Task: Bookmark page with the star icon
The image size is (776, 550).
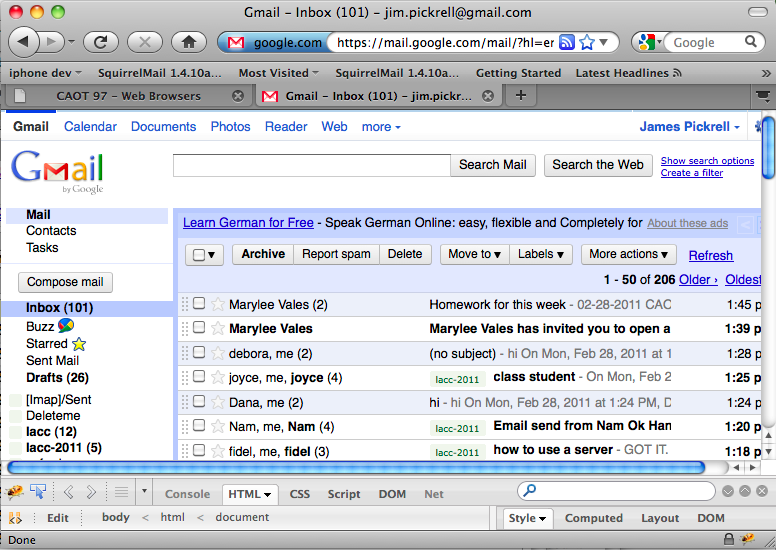Action: point(587,43)
